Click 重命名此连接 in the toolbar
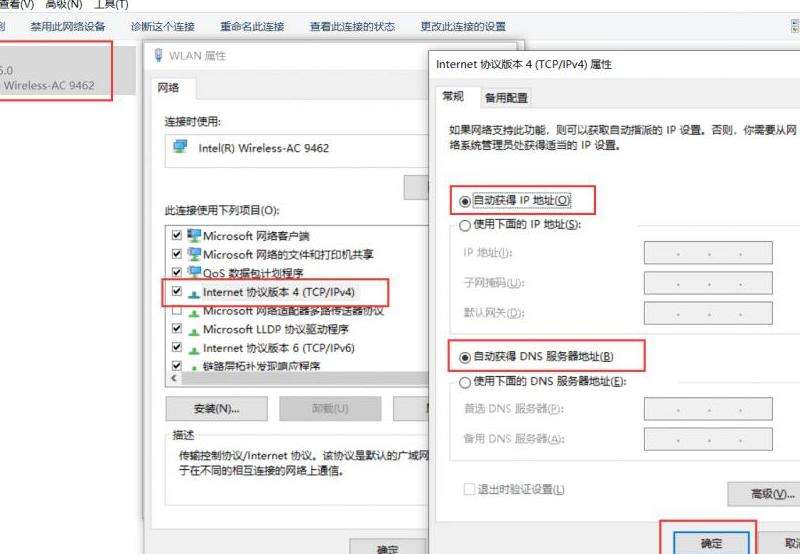Screen dimensions: 800x554 [x=252, y=26]
